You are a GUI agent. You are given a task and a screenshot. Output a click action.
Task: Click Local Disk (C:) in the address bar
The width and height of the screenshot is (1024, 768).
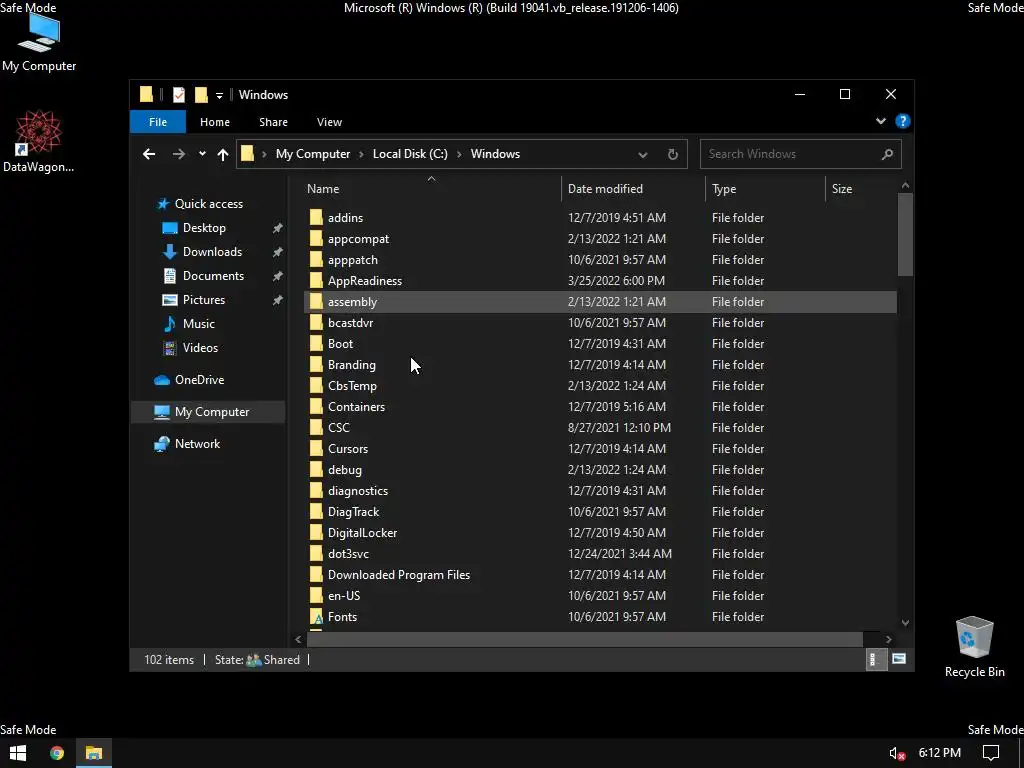tap(410, 154)
